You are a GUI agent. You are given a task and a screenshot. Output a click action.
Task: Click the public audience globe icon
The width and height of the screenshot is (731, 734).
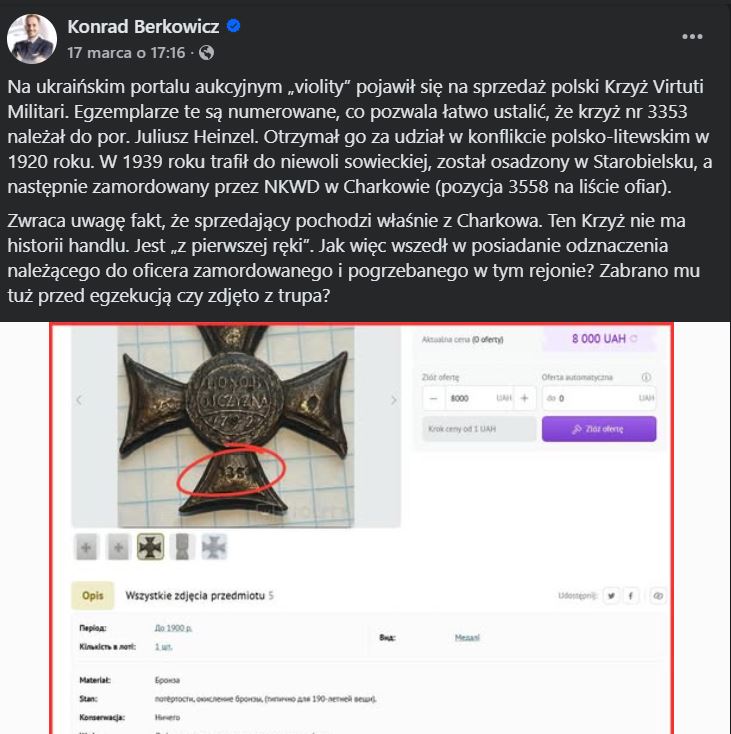206,52
